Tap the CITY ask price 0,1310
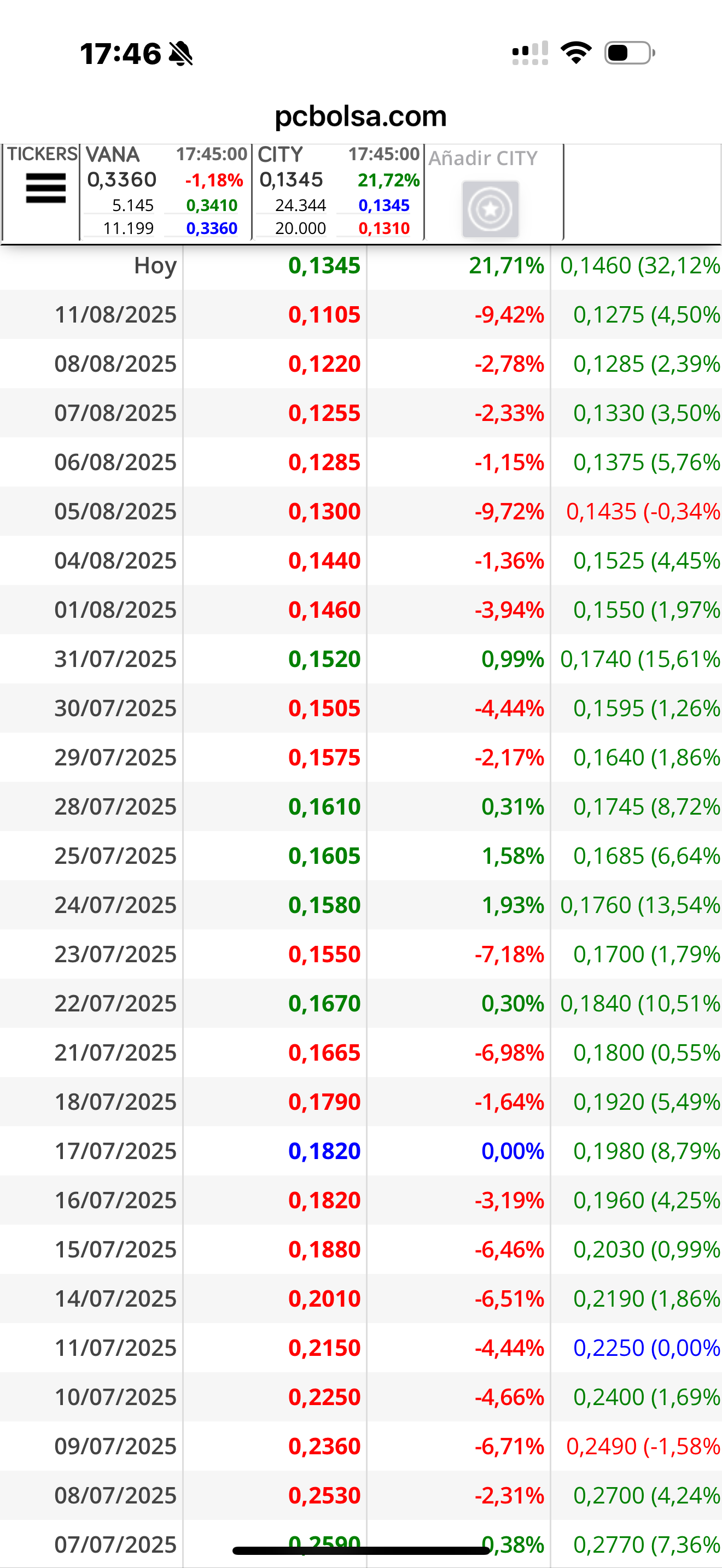 point(383,229)
